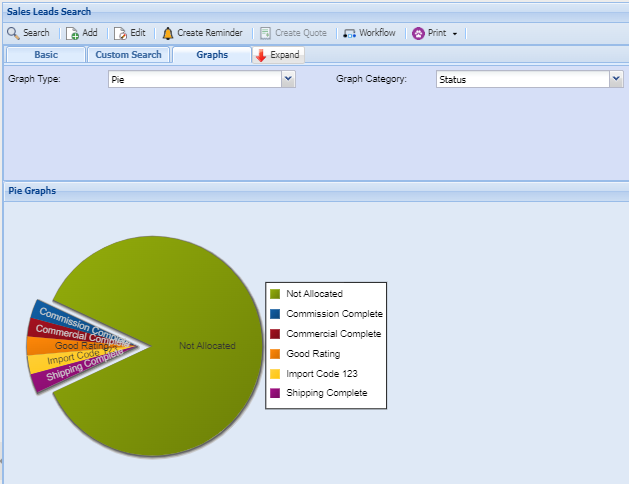Click the green Not Allocated legend swatch
This screenshot has width=629, height=484.
(275, 294)
